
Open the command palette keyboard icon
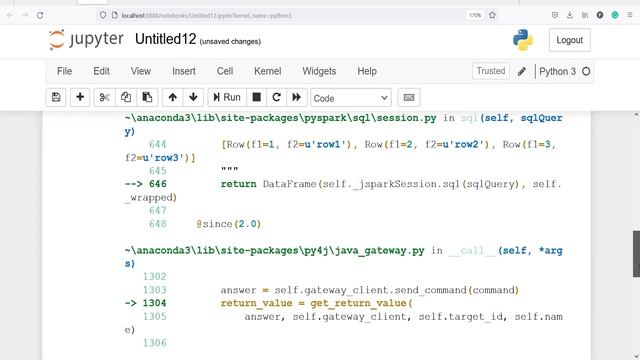coord(409,98)
